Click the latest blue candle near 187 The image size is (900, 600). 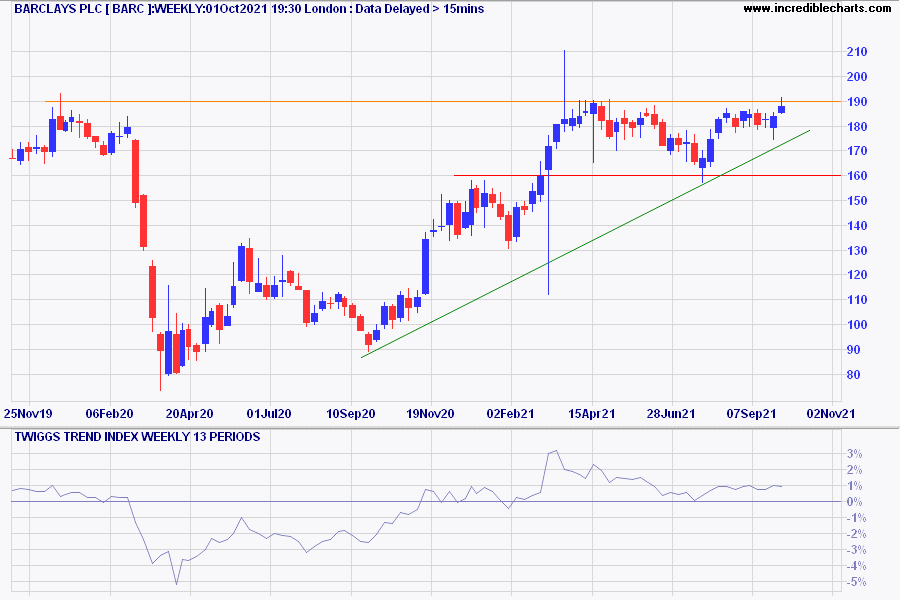pyautogui.click(x=781, y=109)
